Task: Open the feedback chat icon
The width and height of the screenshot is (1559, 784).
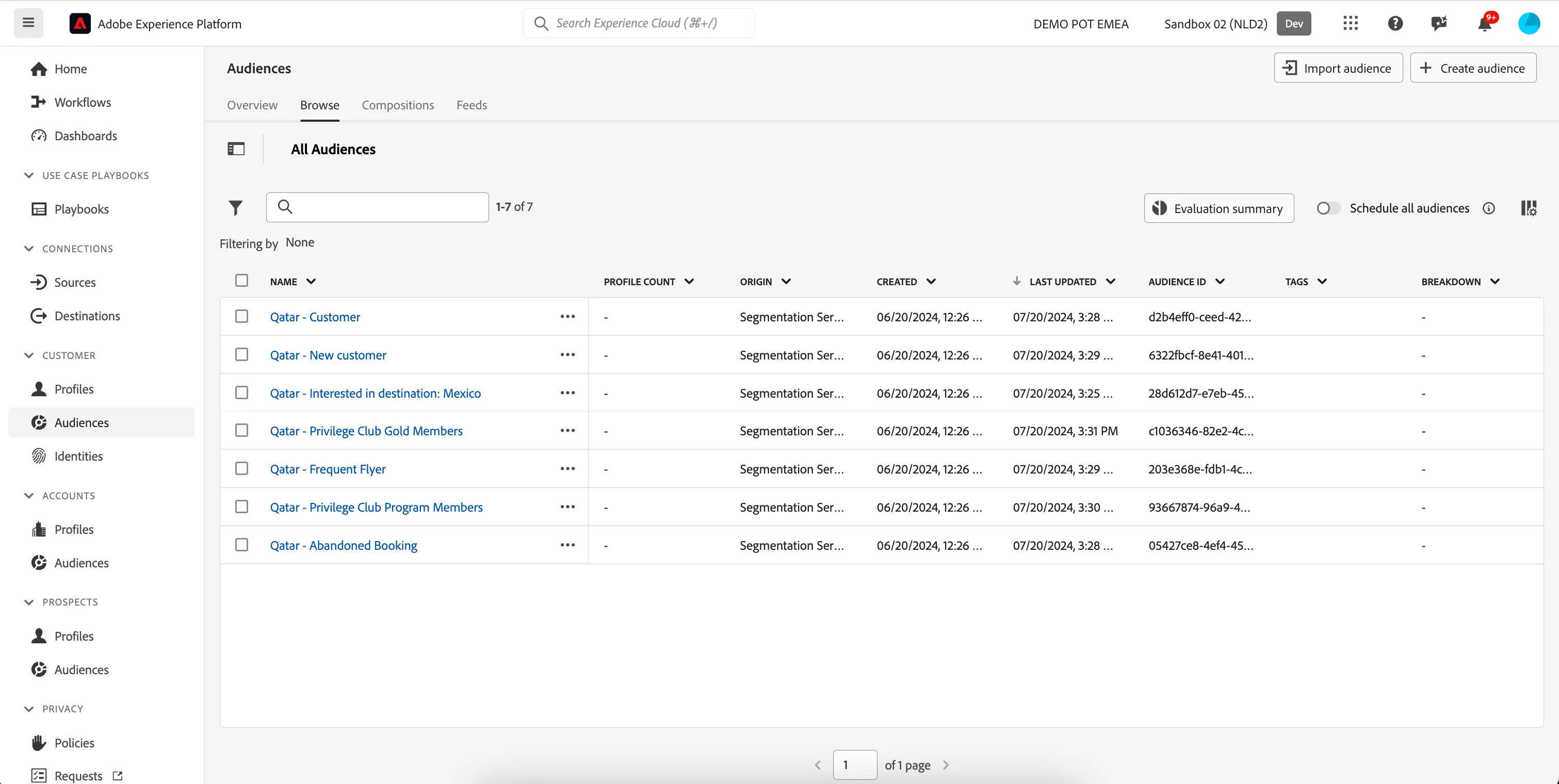Action: tap(1439, 24)
